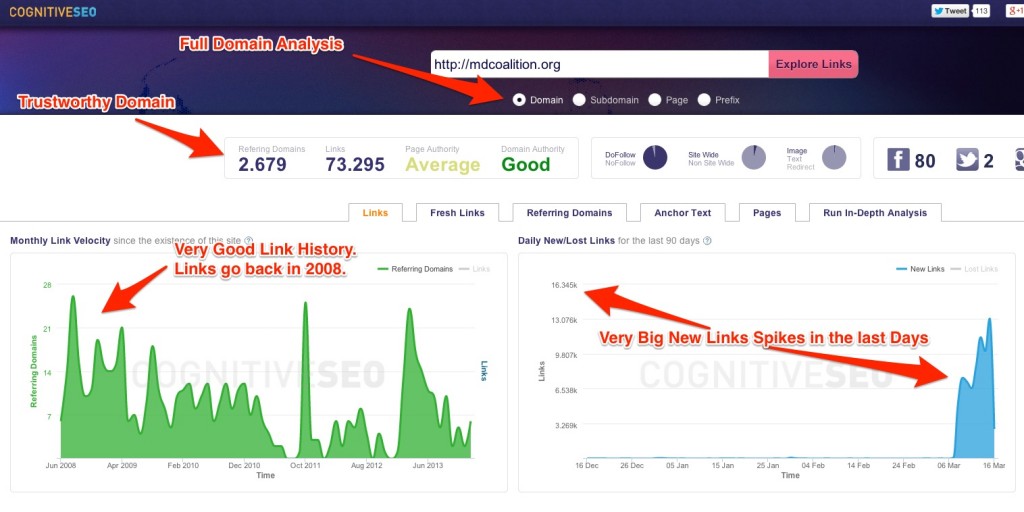Open the cognitiveSEO logo link
The width and height of the screenshot is (1024, 512).
53,12
